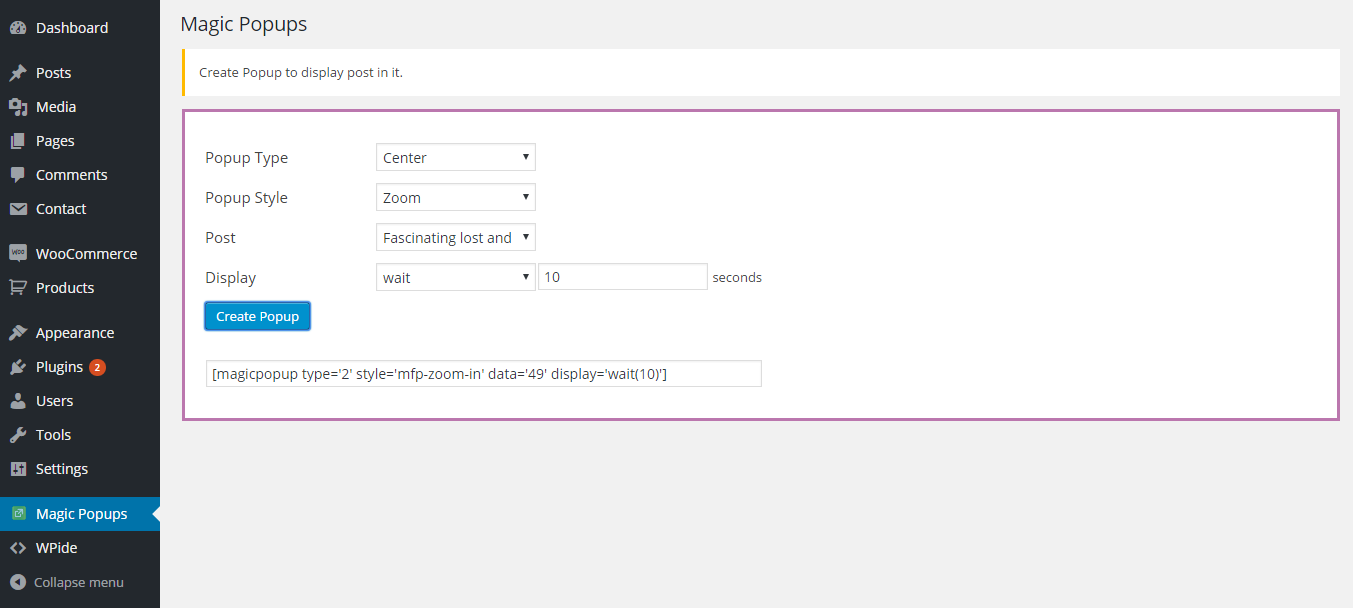
Task: Click the Create Popup button
Action: tap(258, 316)
